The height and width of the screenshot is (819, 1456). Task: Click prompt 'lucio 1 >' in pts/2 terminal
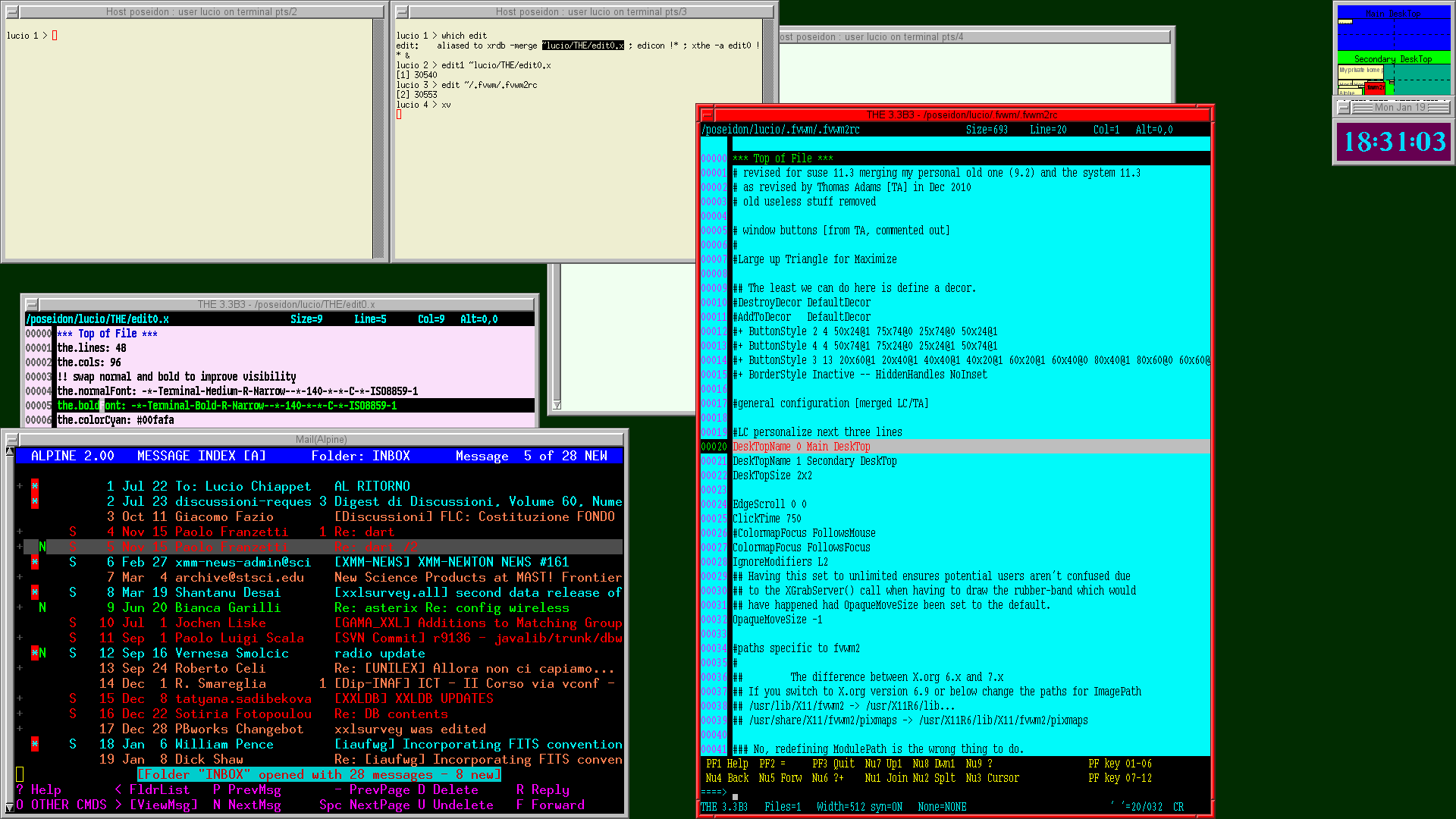(x=27, y=36)
